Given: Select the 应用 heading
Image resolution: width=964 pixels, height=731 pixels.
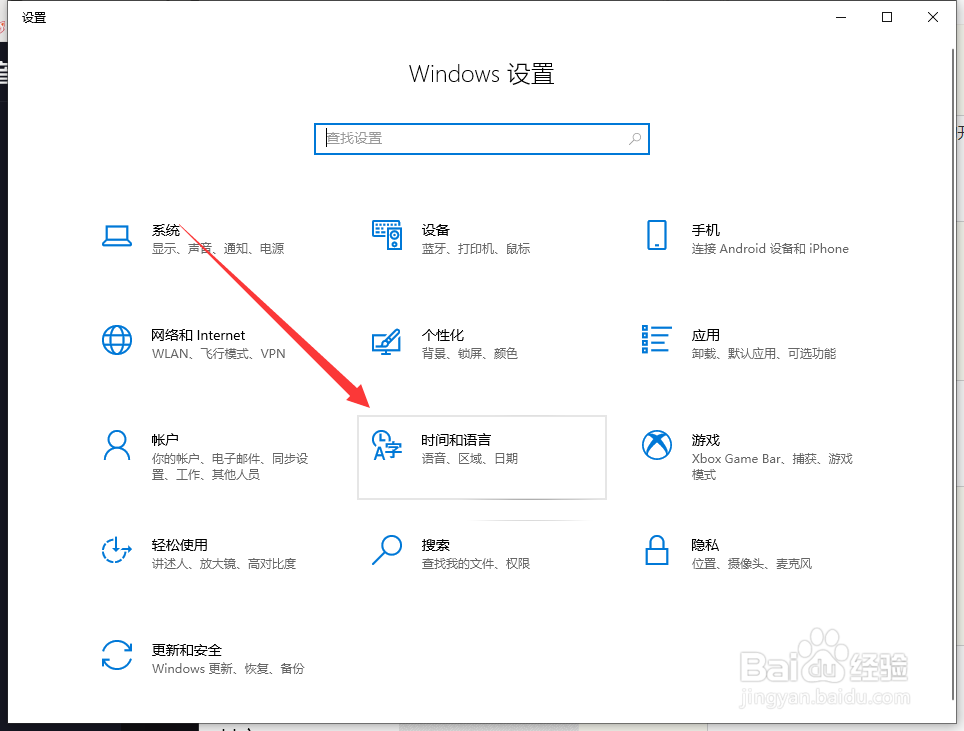Looking at the screenshot, I should click(705, 335).
